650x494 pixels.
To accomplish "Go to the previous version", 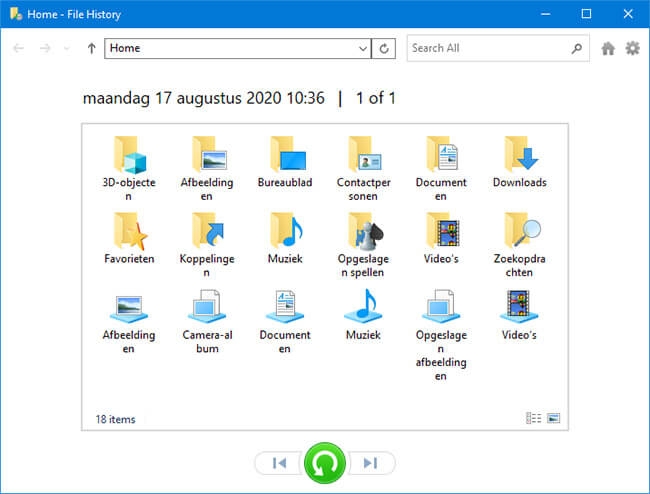I will point(279,463).
